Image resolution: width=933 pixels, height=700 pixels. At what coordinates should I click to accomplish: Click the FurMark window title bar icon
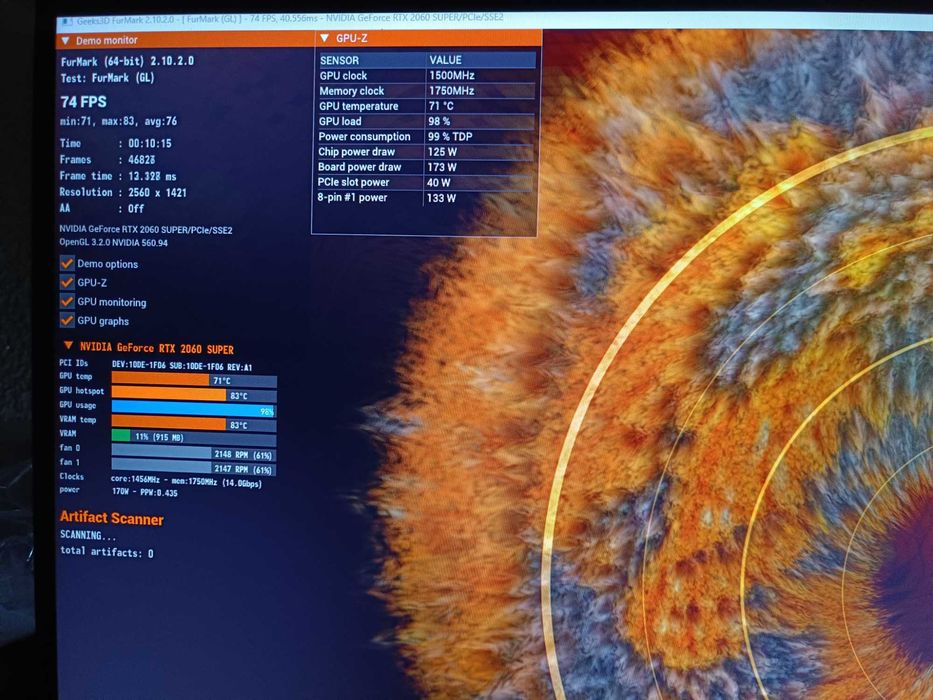(66, 21)
